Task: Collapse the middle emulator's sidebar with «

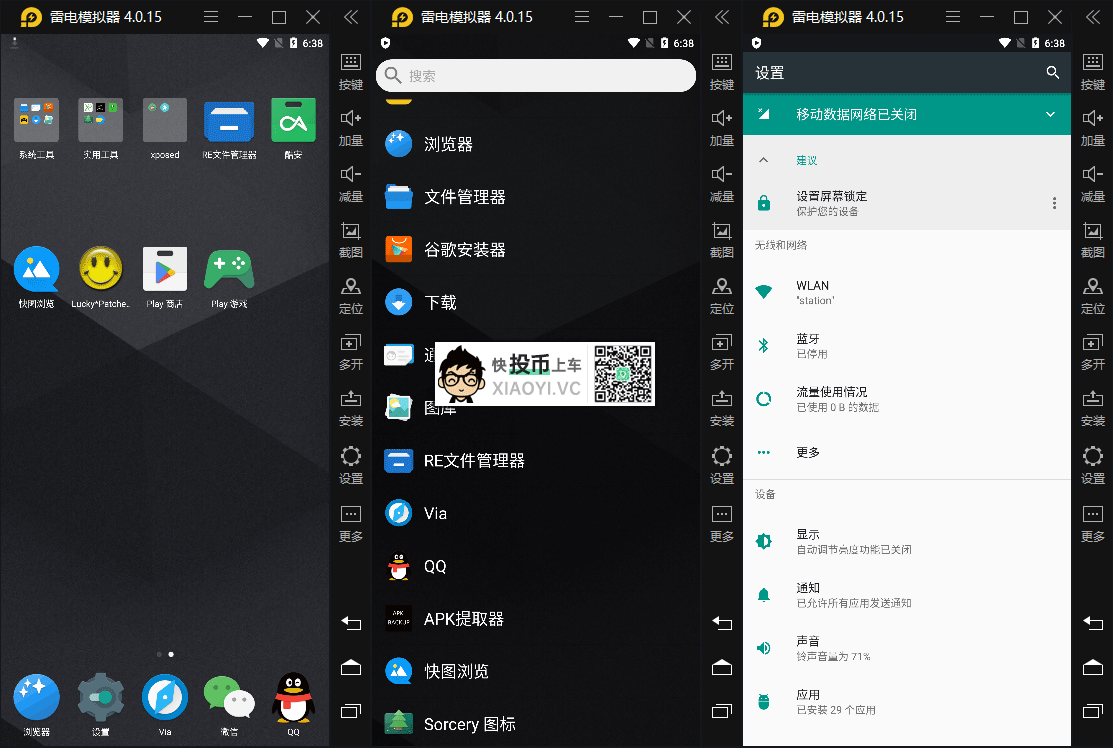Action: click(722, 16)
